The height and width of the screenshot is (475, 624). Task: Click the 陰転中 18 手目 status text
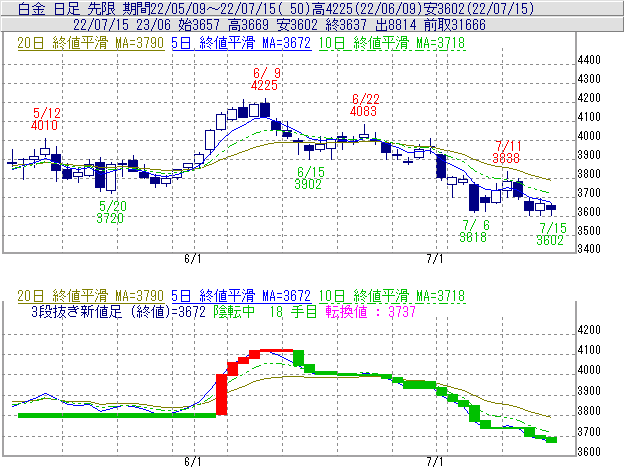click(x=265, y=311)
